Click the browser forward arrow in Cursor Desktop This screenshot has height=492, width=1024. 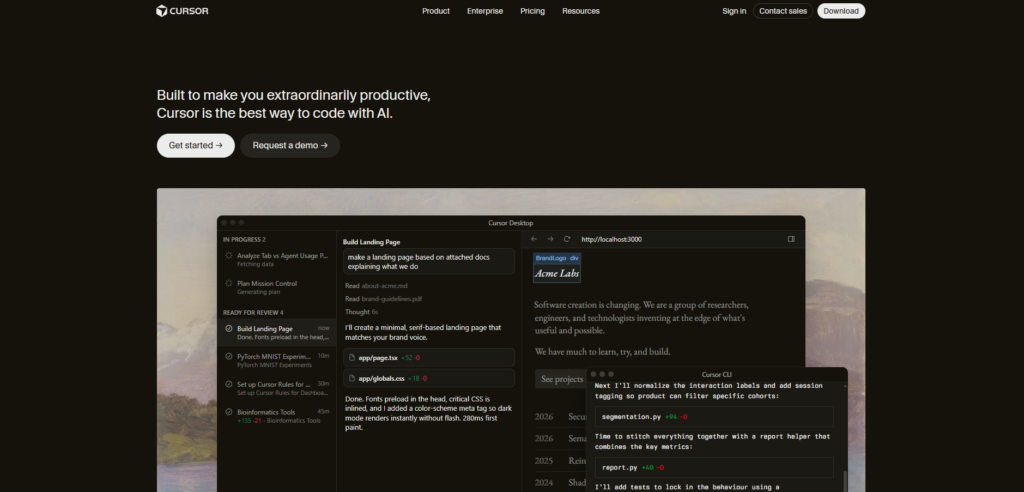pos(550,239)
